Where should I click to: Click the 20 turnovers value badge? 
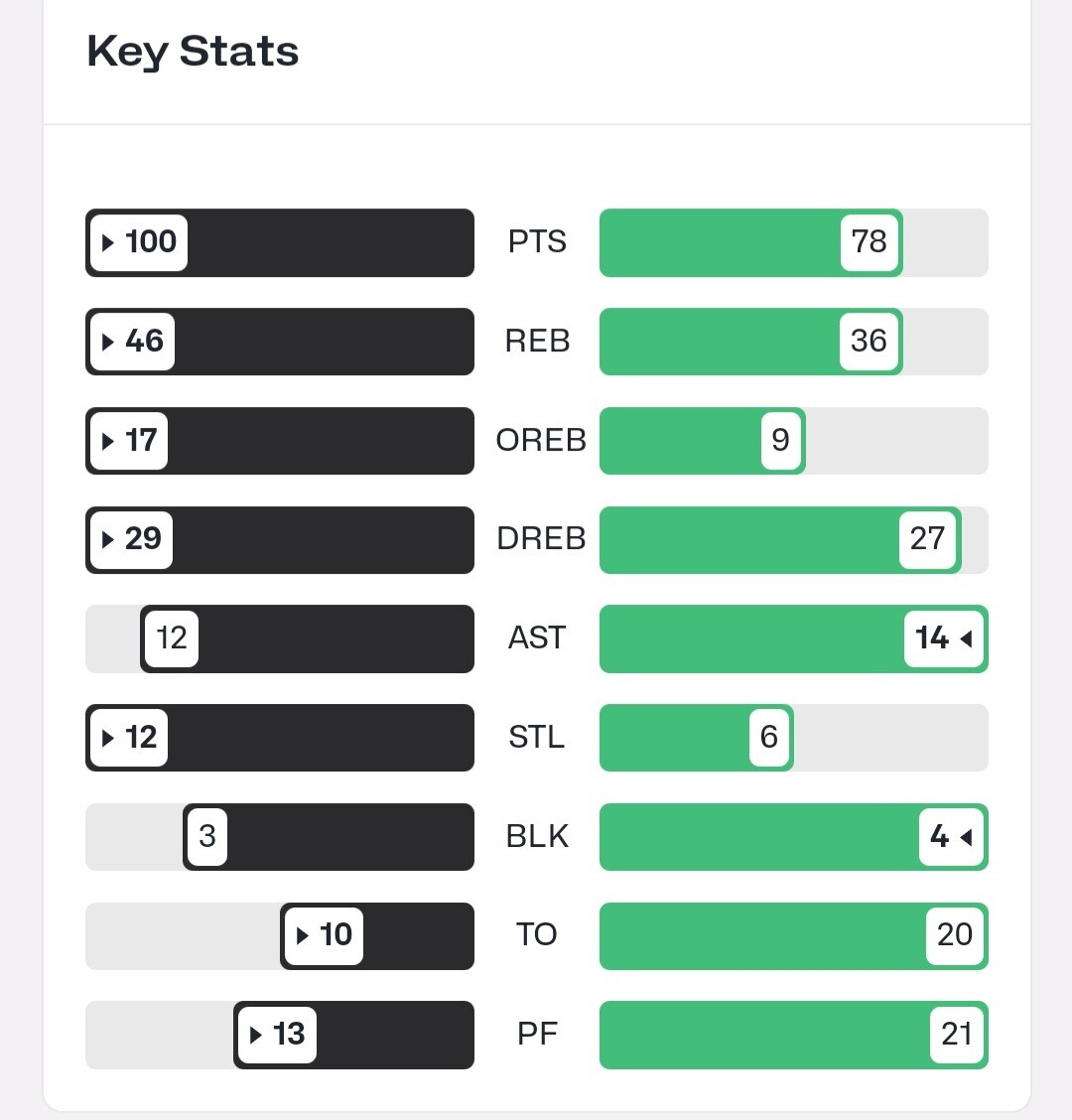pos(954,935)
